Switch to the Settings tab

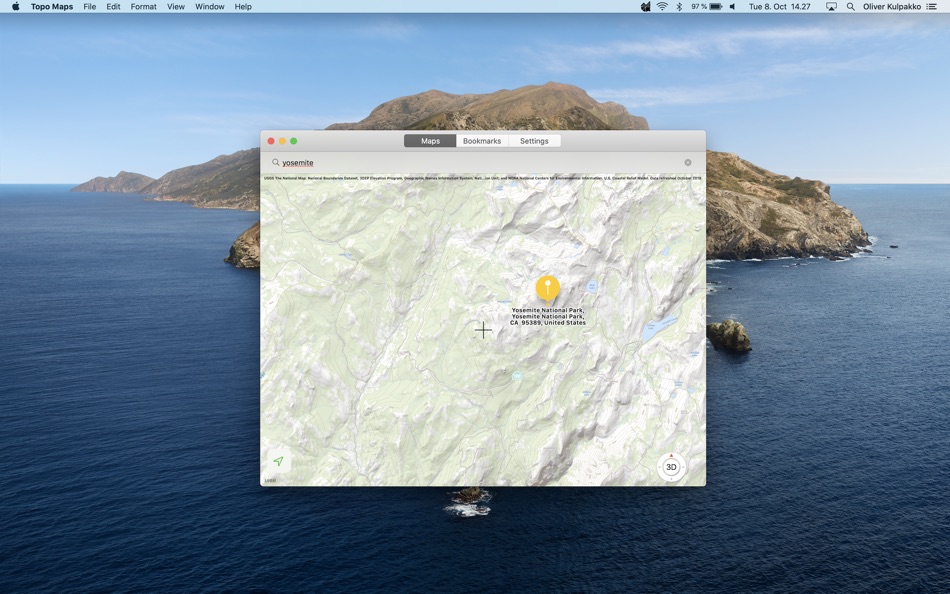coord(534,141)
